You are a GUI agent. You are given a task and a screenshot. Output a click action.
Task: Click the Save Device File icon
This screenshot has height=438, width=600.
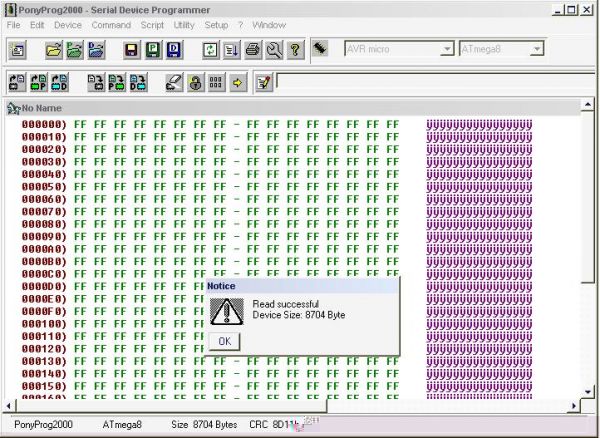click(x=131, y=49)
